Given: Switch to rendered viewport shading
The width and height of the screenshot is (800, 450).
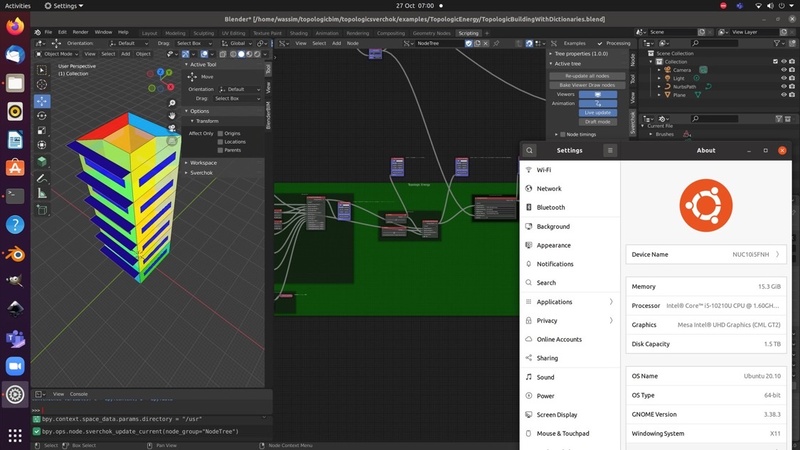Looking at the screenshot, I should [x=257, y=54].
